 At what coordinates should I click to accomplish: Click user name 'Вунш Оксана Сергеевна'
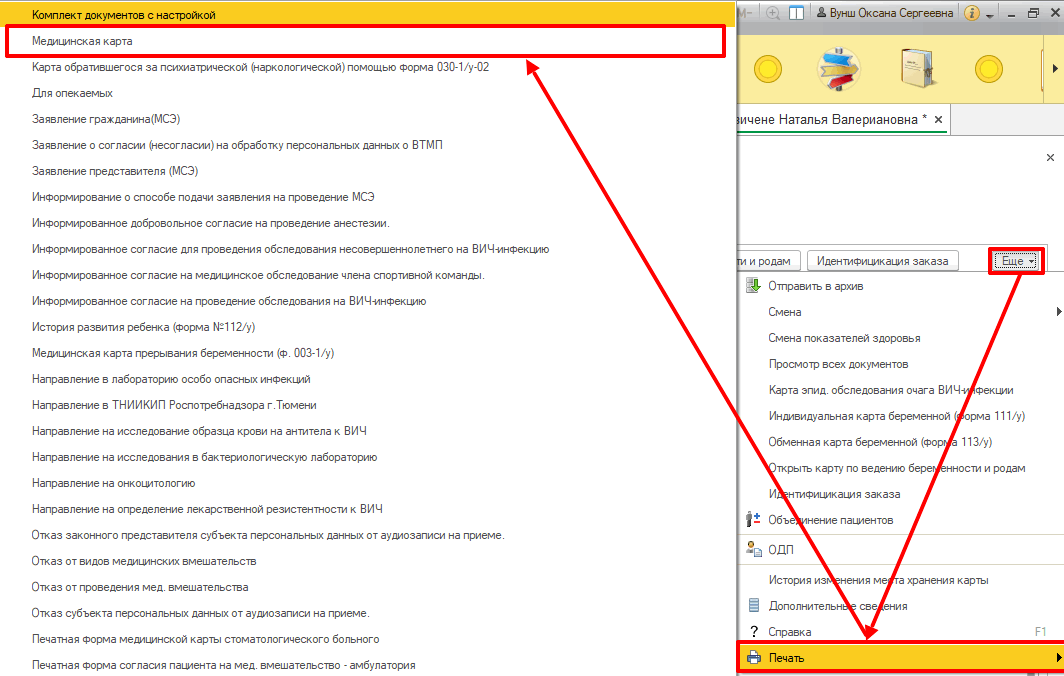pos(885,14)
